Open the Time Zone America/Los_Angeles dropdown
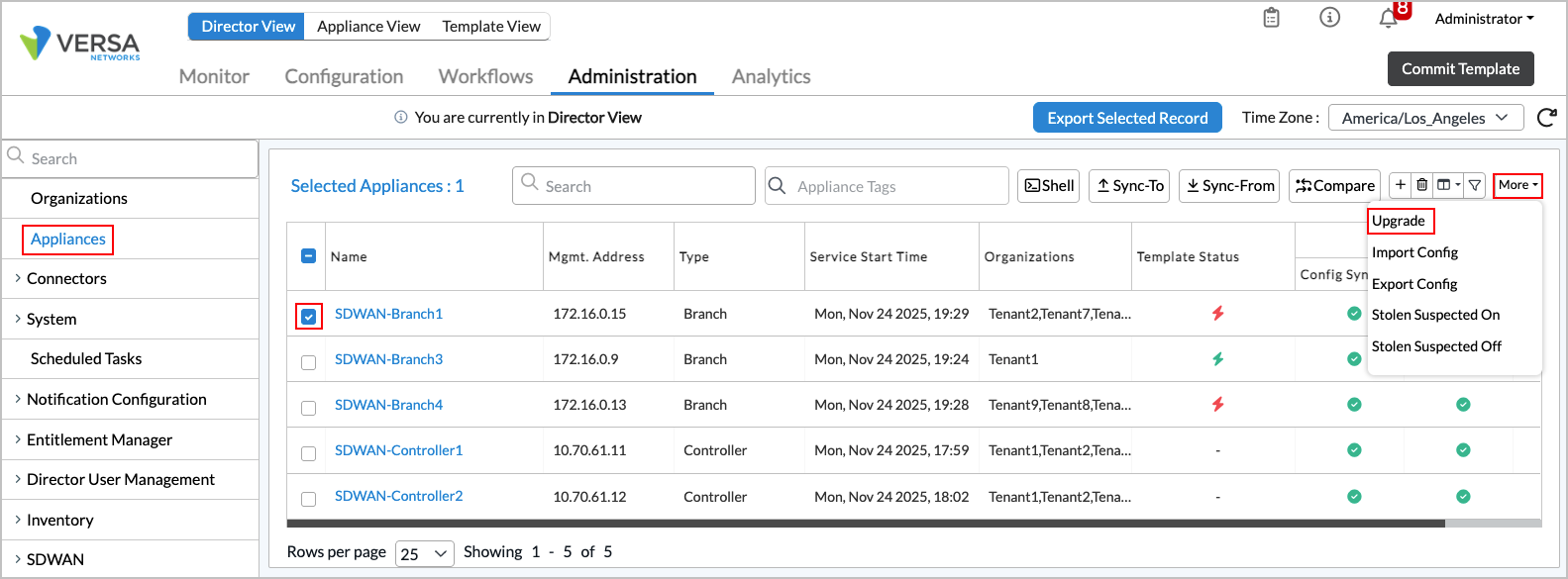Screen dimensions: 1568x579 pyautogui.click(x=1424, y=118)
